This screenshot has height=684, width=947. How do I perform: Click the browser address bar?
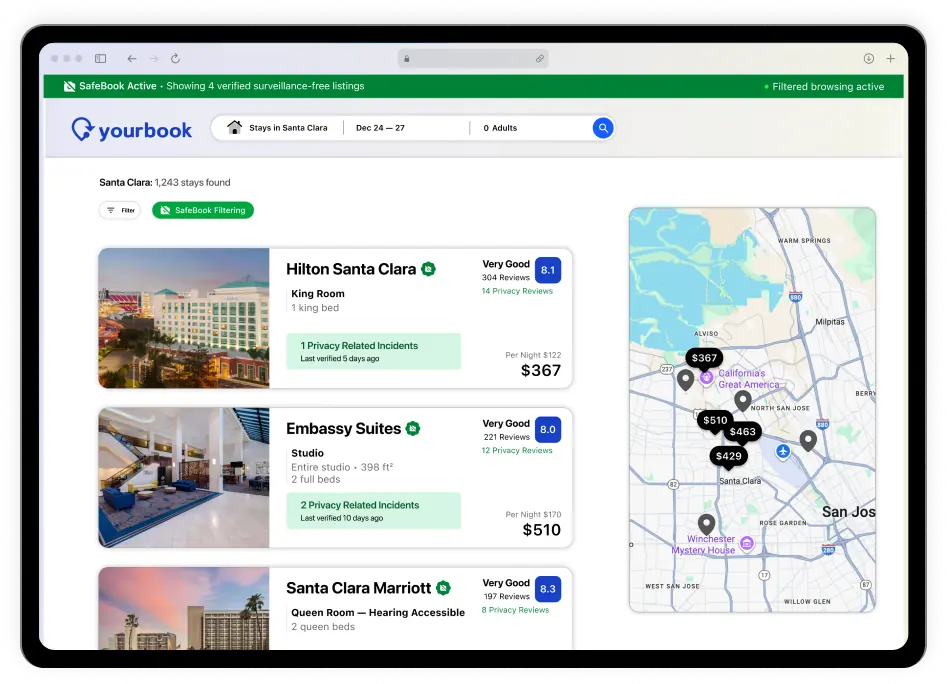[x=473, y=59]
